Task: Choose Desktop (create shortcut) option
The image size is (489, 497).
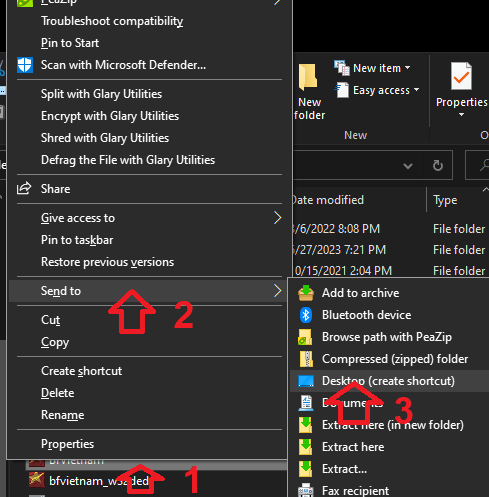Action: (x=389, y=381)
